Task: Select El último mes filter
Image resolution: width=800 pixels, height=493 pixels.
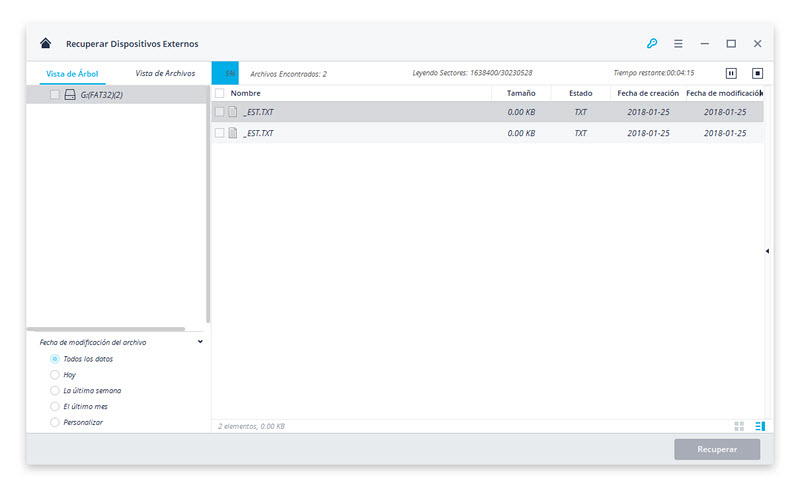Action: tap(55, 406)
